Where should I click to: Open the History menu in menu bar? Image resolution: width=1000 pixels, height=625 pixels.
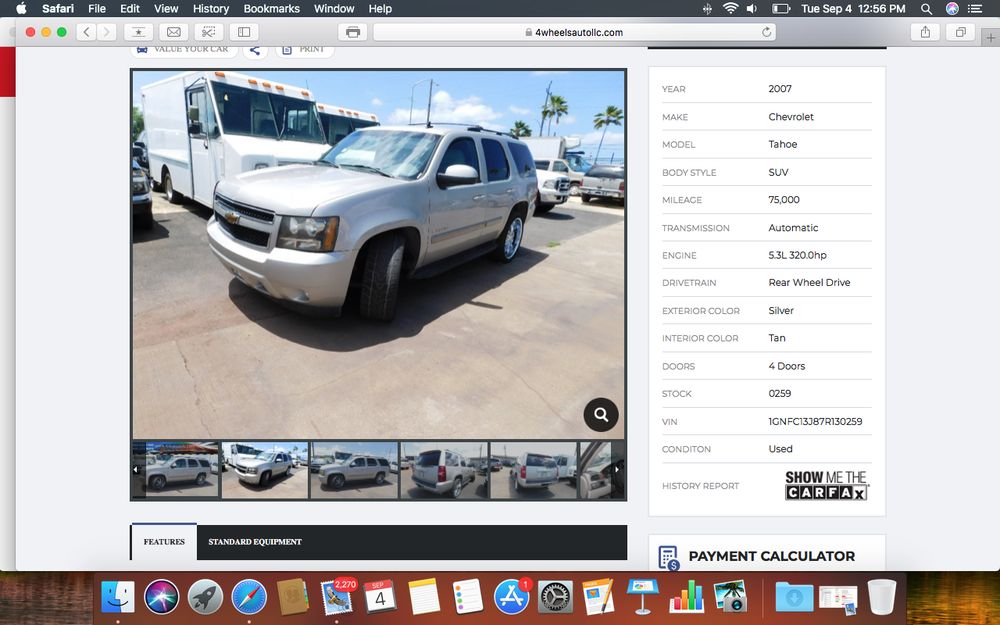(x=211, y=8)
